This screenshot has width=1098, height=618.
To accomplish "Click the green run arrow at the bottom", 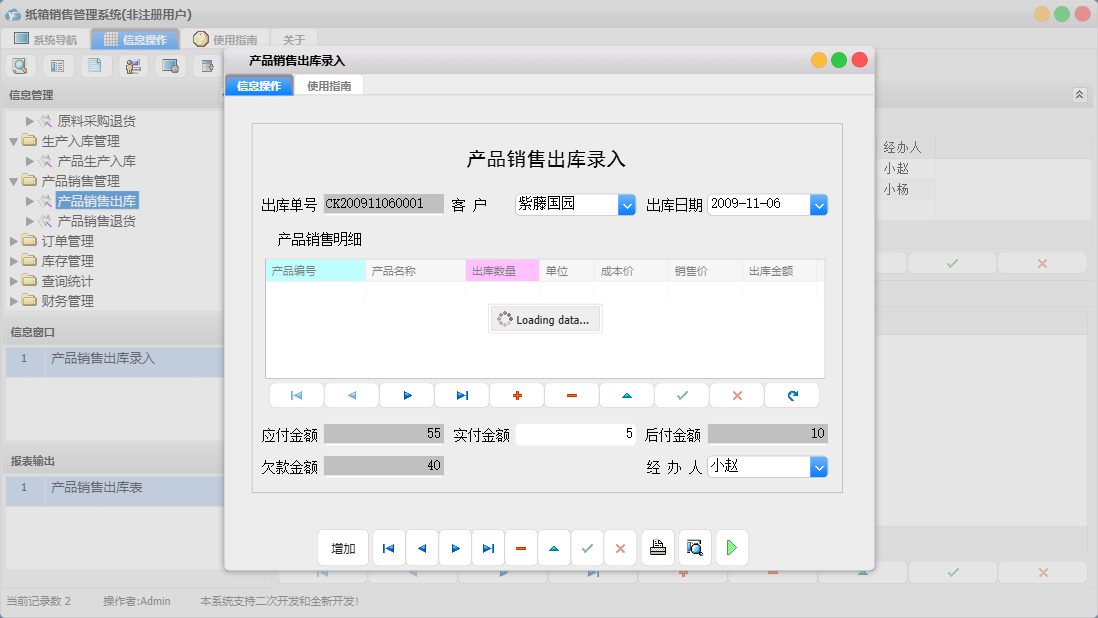I will [731, 547].
